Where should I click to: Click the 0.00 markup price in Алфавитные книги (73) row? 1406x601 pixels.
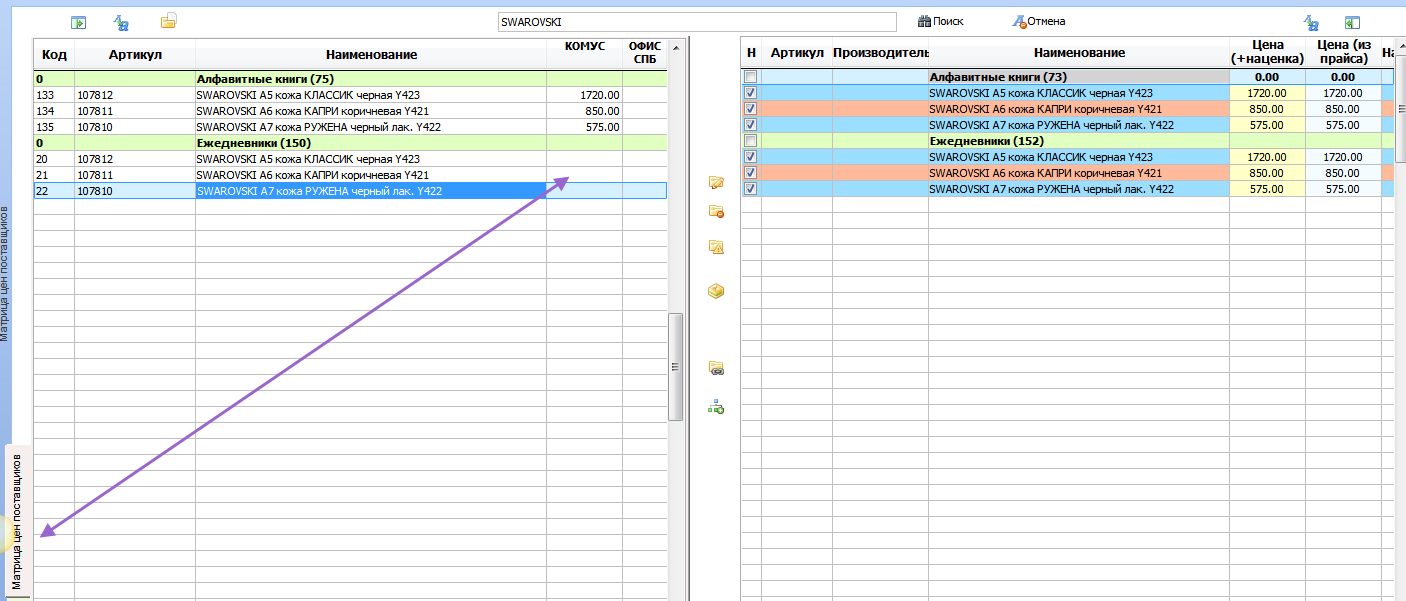coord(1267,77)
